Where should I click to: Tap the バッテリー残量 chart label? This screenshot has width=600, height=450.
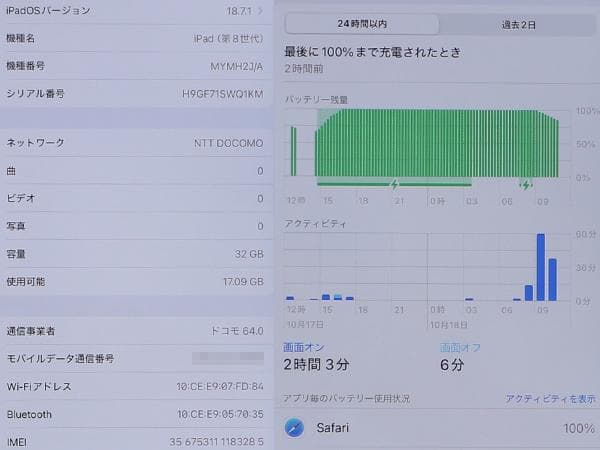pyautogui.click(x=316, y=100)
